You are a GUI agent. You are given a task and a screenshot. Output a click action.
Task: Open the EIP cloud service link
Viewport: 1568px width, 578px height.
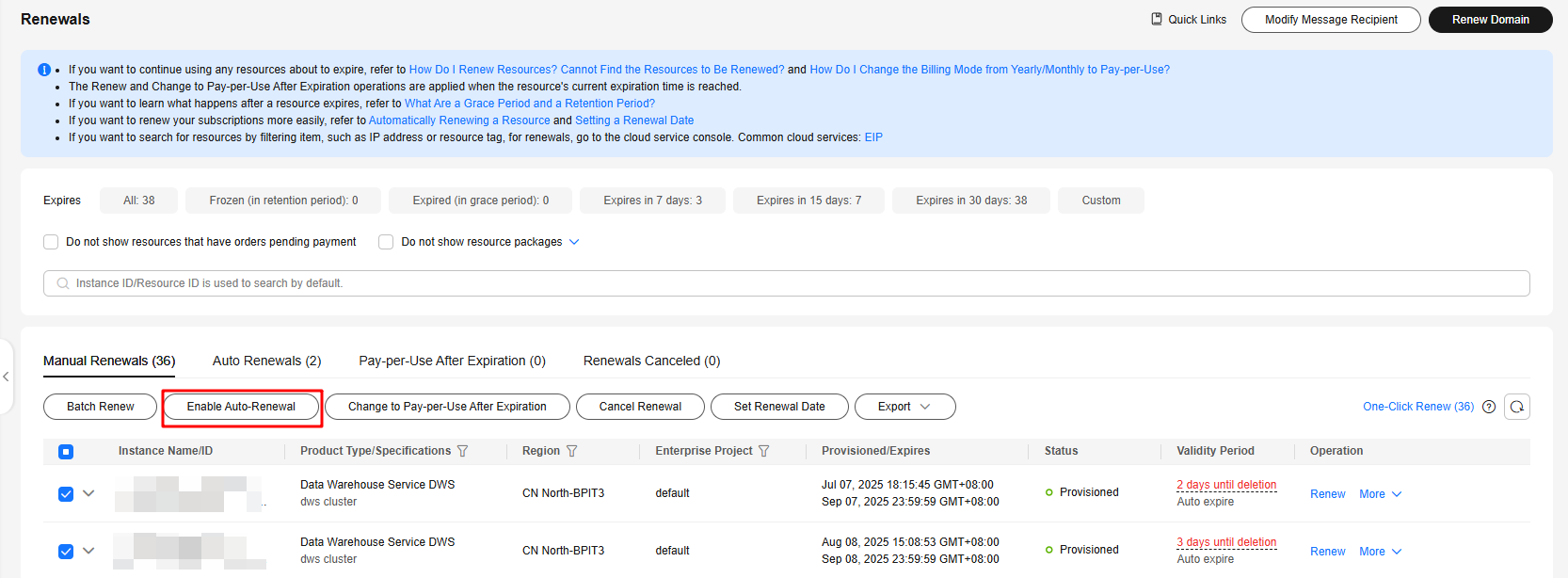(x=873, y=137)
